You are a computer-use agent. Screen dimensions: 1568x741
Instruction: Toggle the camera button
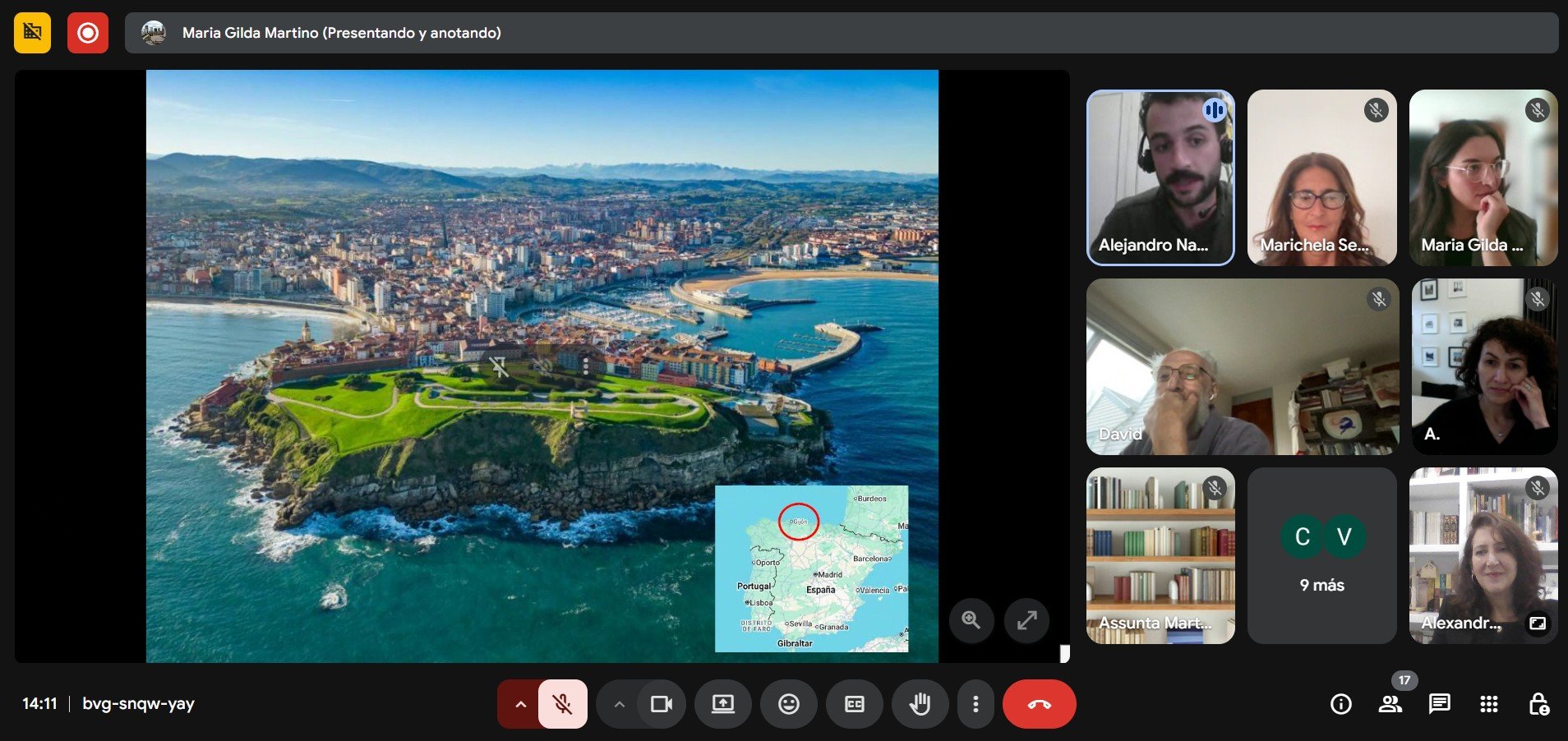tap(662, 704)
